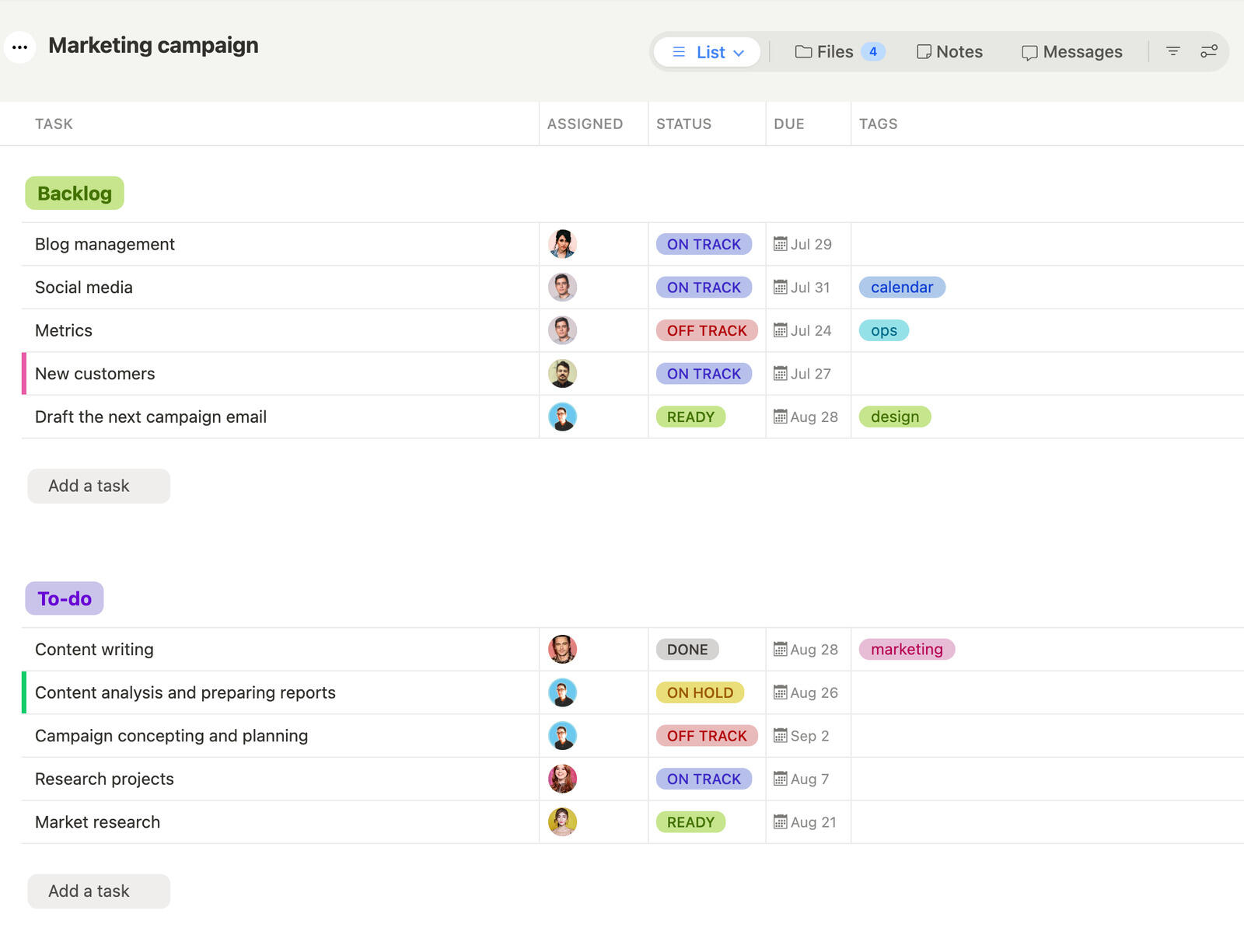The image size is (1244, 952).
Task: Open Campaign concepting and planning task
Action: (x=171, y=736)
